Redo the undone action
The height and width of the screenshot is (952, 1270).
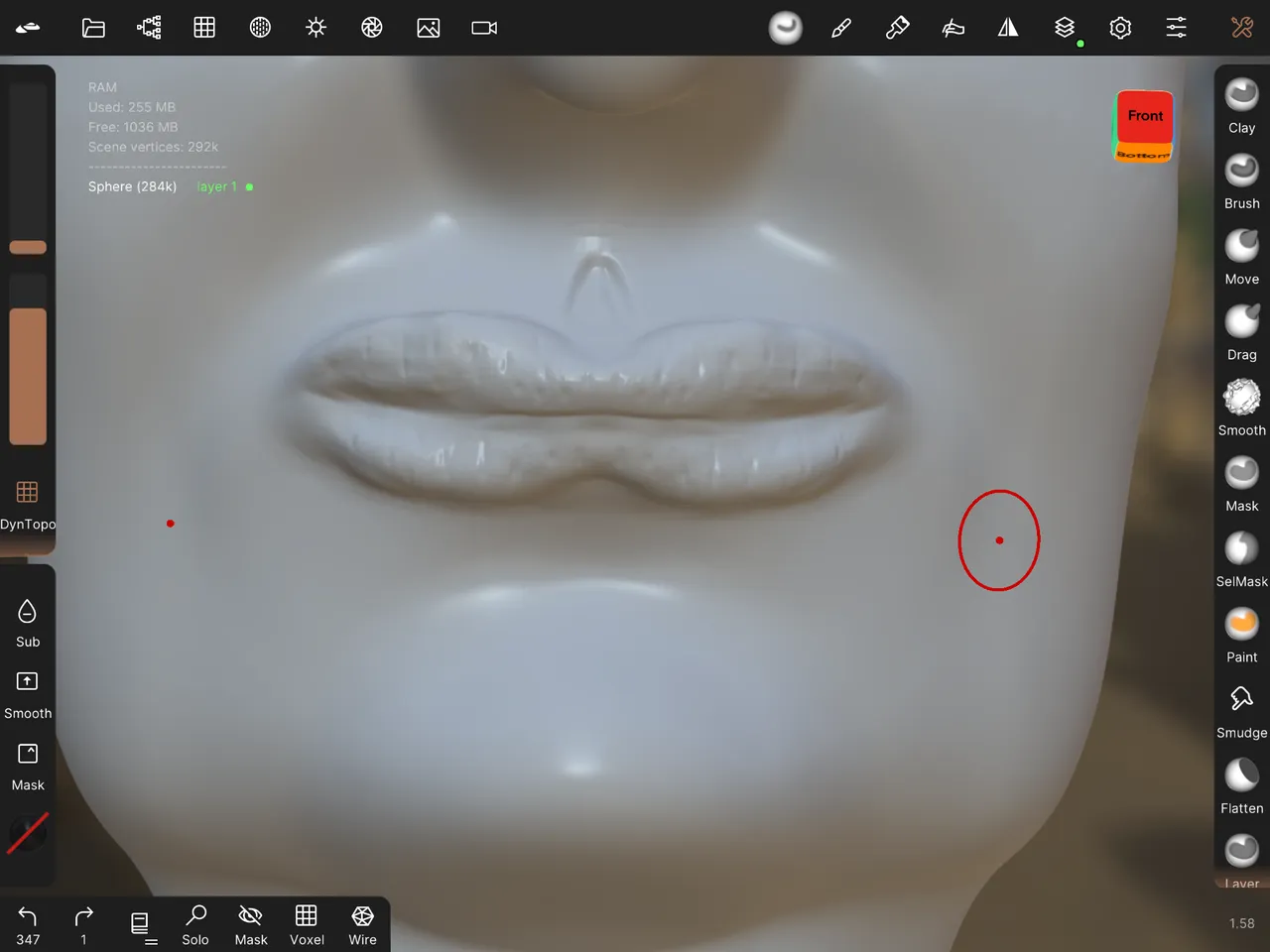click(x=83, y=925)
